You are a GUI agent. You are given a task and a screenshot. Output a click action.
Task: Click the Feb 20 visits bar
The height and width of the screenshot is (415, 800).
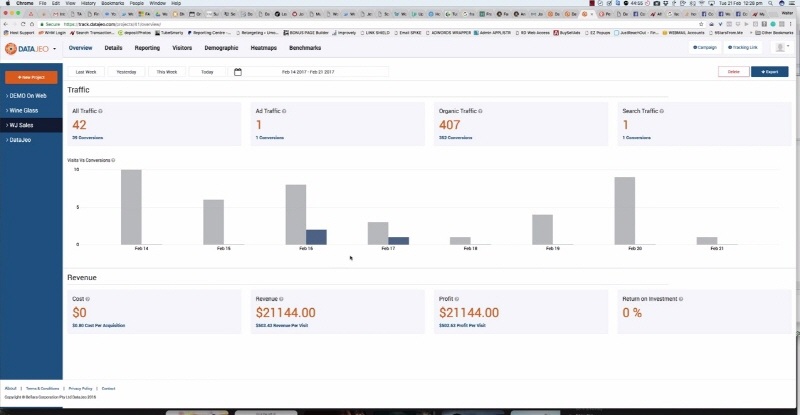click(x=625, y=211)
